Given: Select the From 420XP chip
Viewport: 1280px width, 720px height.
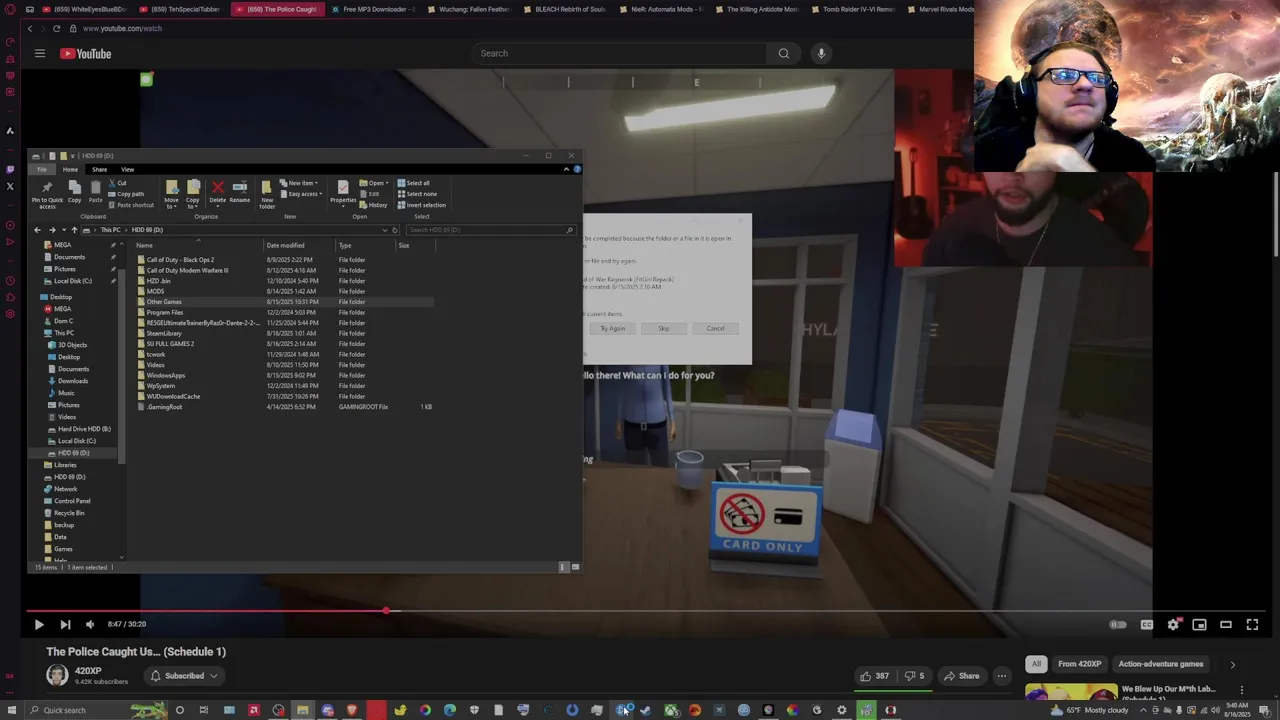Looking at the screenshot, I should click(1079, 664).
